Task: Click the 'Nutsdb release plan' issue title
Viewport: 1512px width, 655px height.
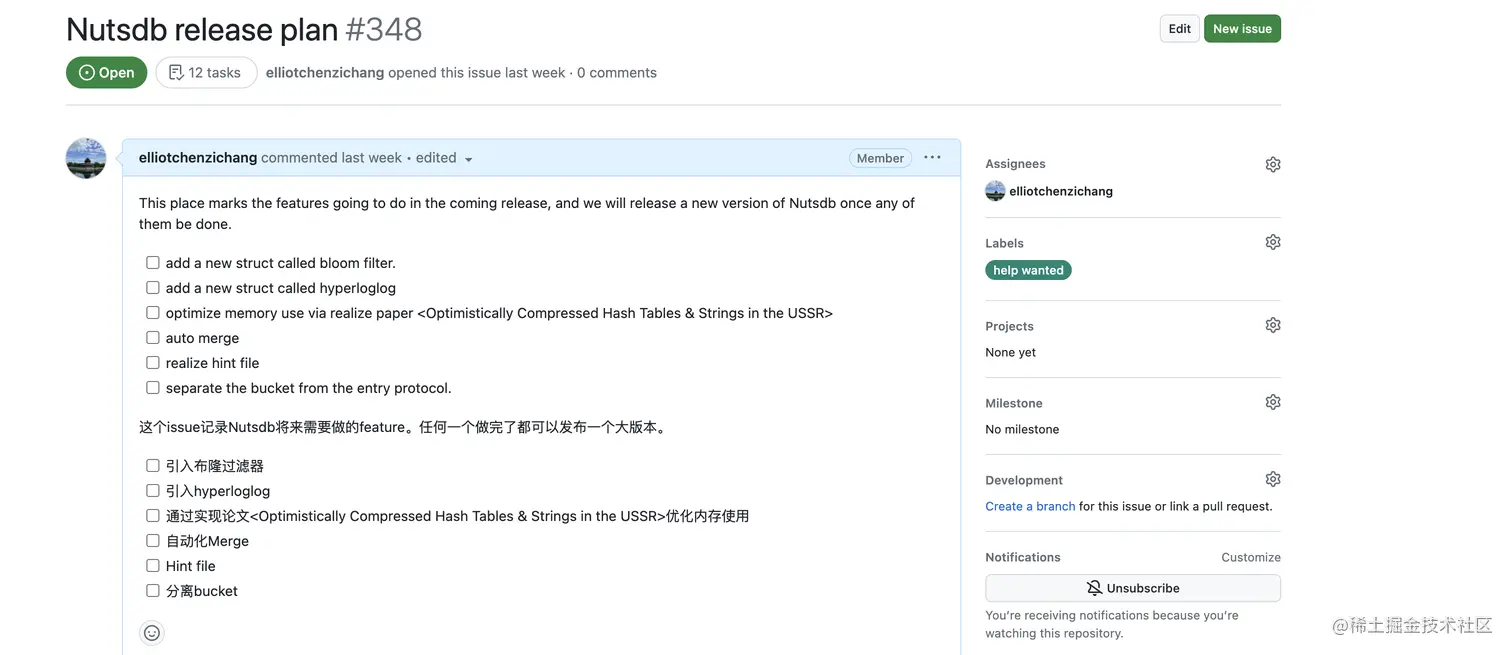Action: click(202, 29)
